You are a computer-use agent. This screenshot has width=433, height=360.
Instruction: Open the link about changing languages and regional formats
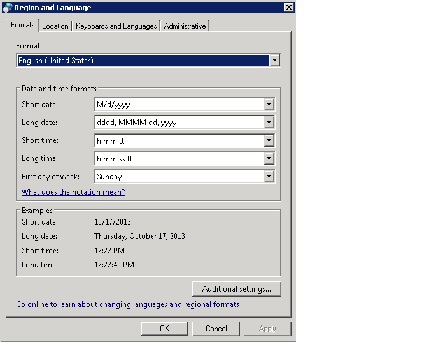coord(128,304)
